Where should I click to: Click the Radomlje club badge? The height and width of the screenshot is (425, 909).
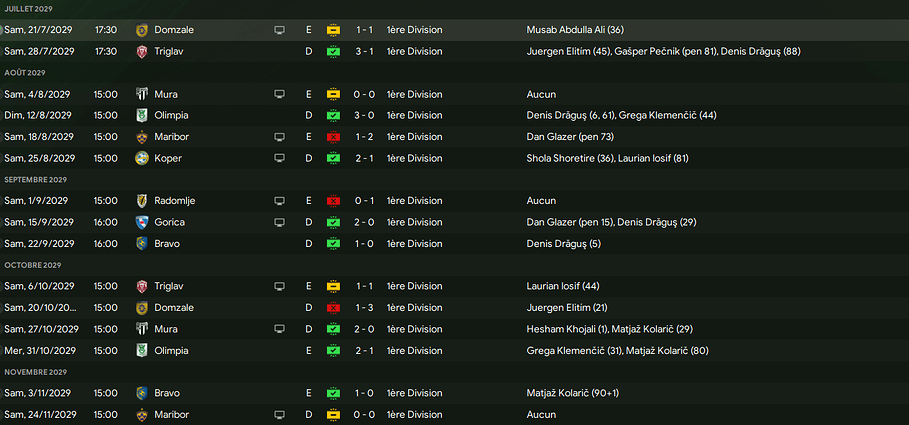(x=142, y=201)
